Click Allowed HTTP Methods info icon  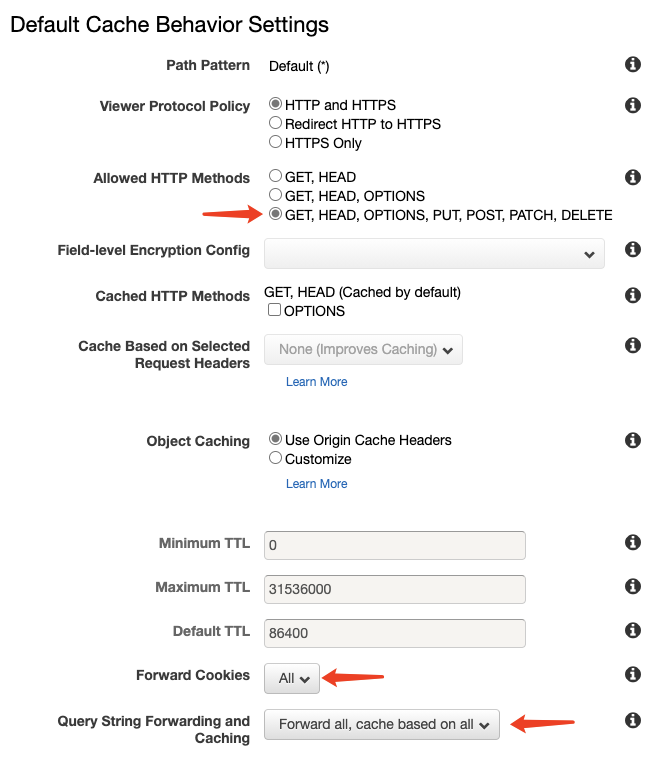pyautogui.click(x=632, y=177)
